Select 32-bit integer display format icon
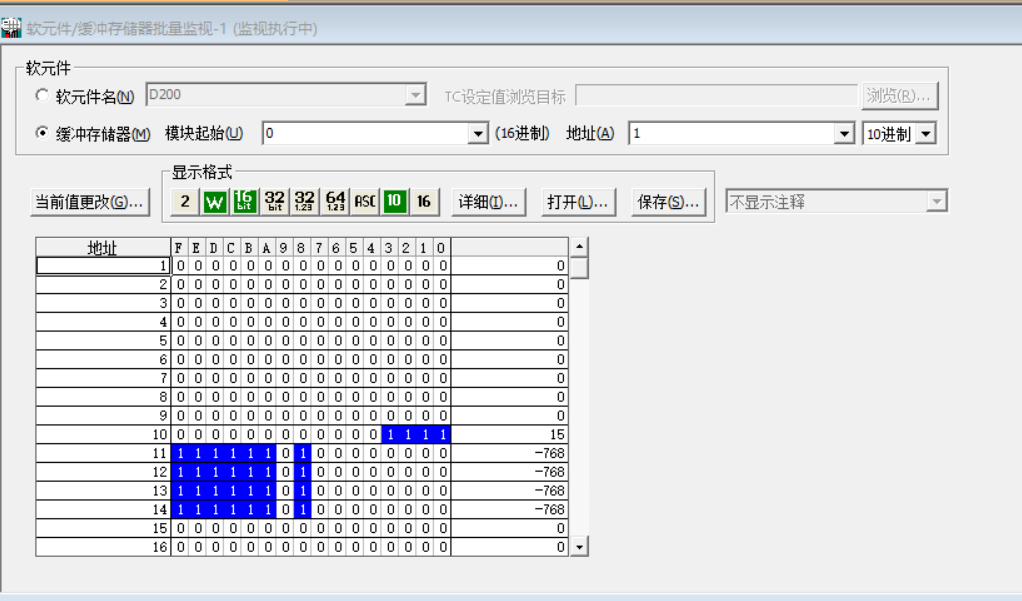This screenshot has height=601, width=1022. click(275, 202)
